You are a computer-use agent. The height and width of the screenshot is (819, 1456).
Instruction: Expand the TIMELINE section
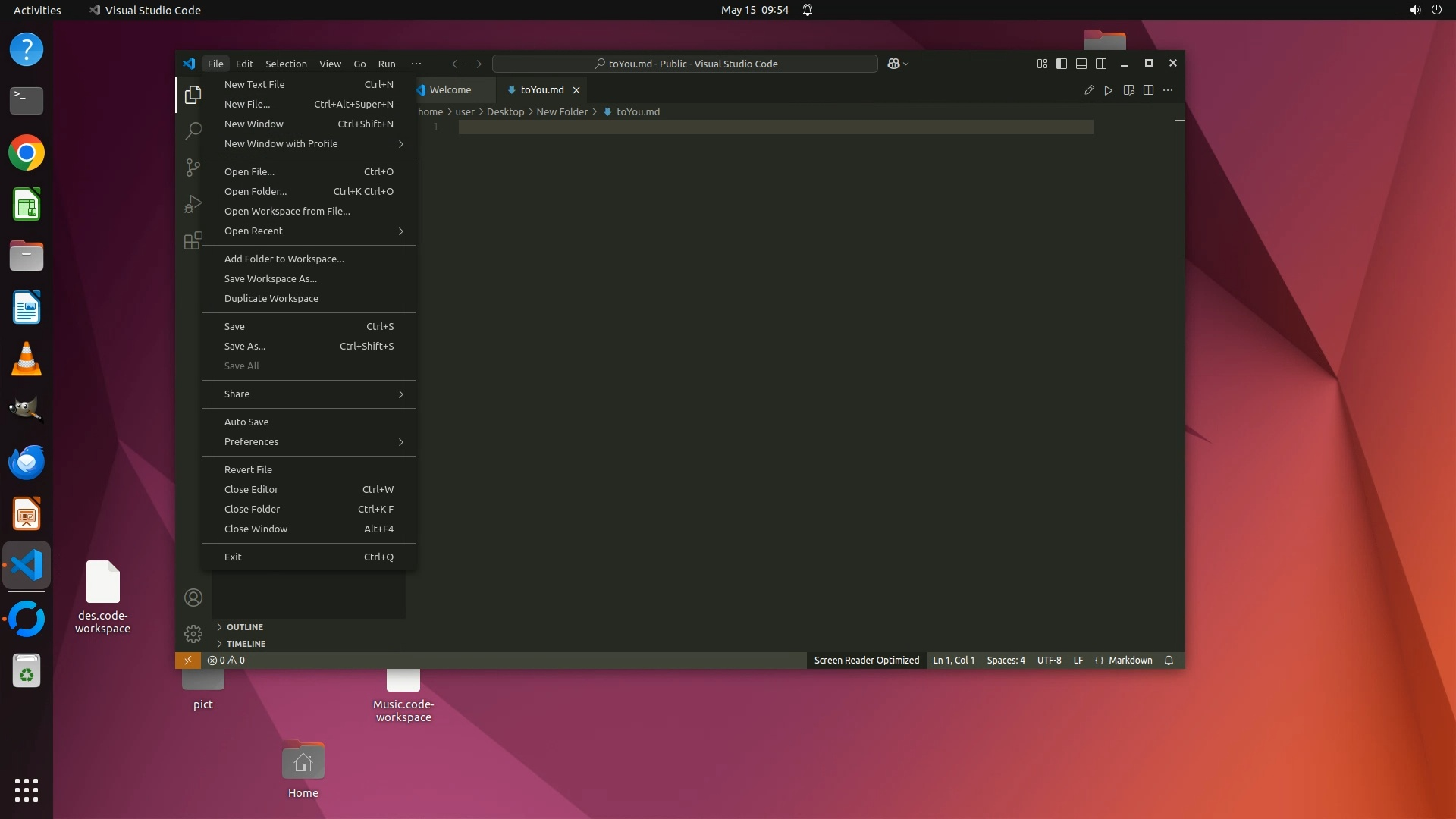tap(246, 644)
